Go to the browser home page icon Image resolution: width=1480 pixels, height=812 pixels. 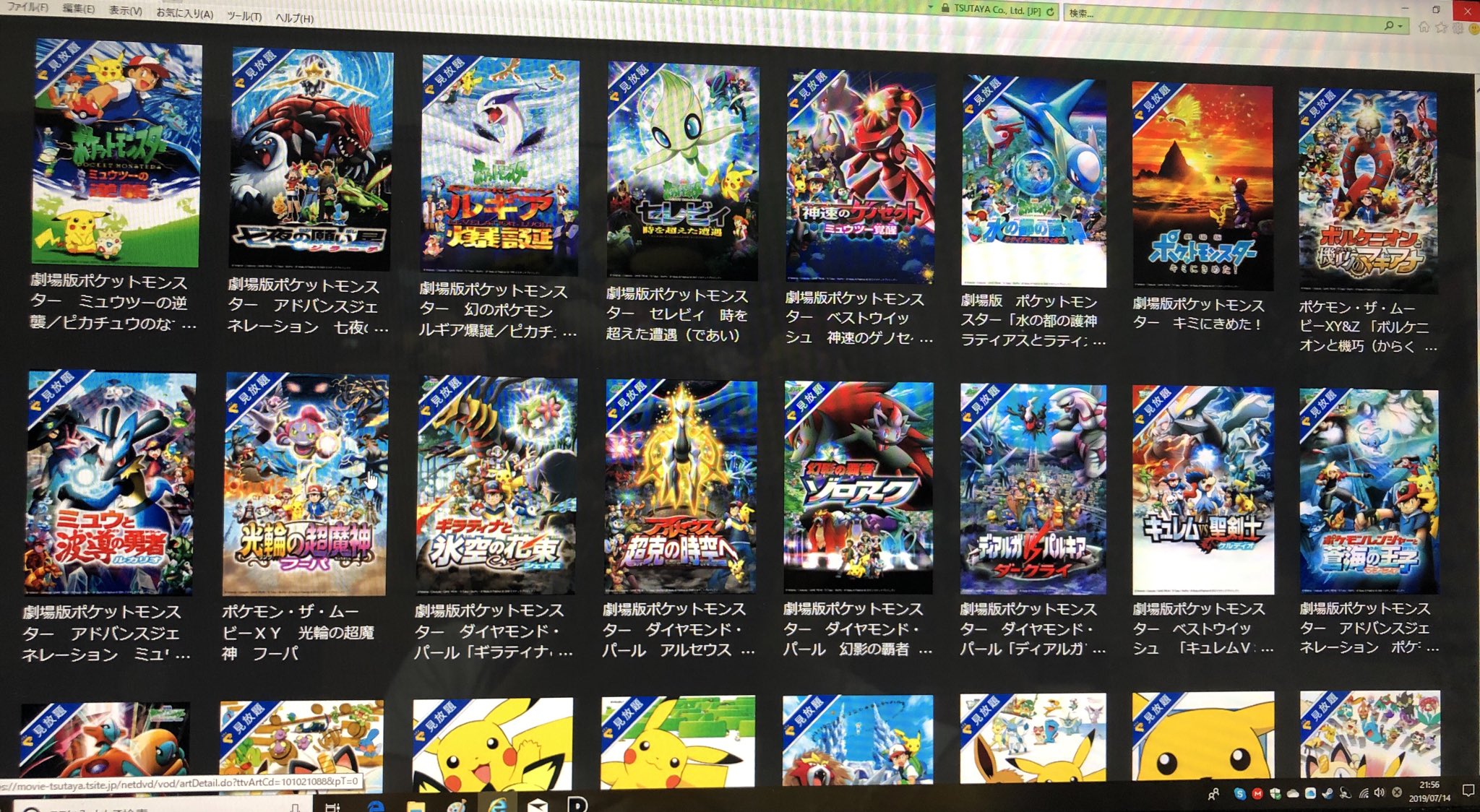pyautogui.click(x=1424, y=27)
